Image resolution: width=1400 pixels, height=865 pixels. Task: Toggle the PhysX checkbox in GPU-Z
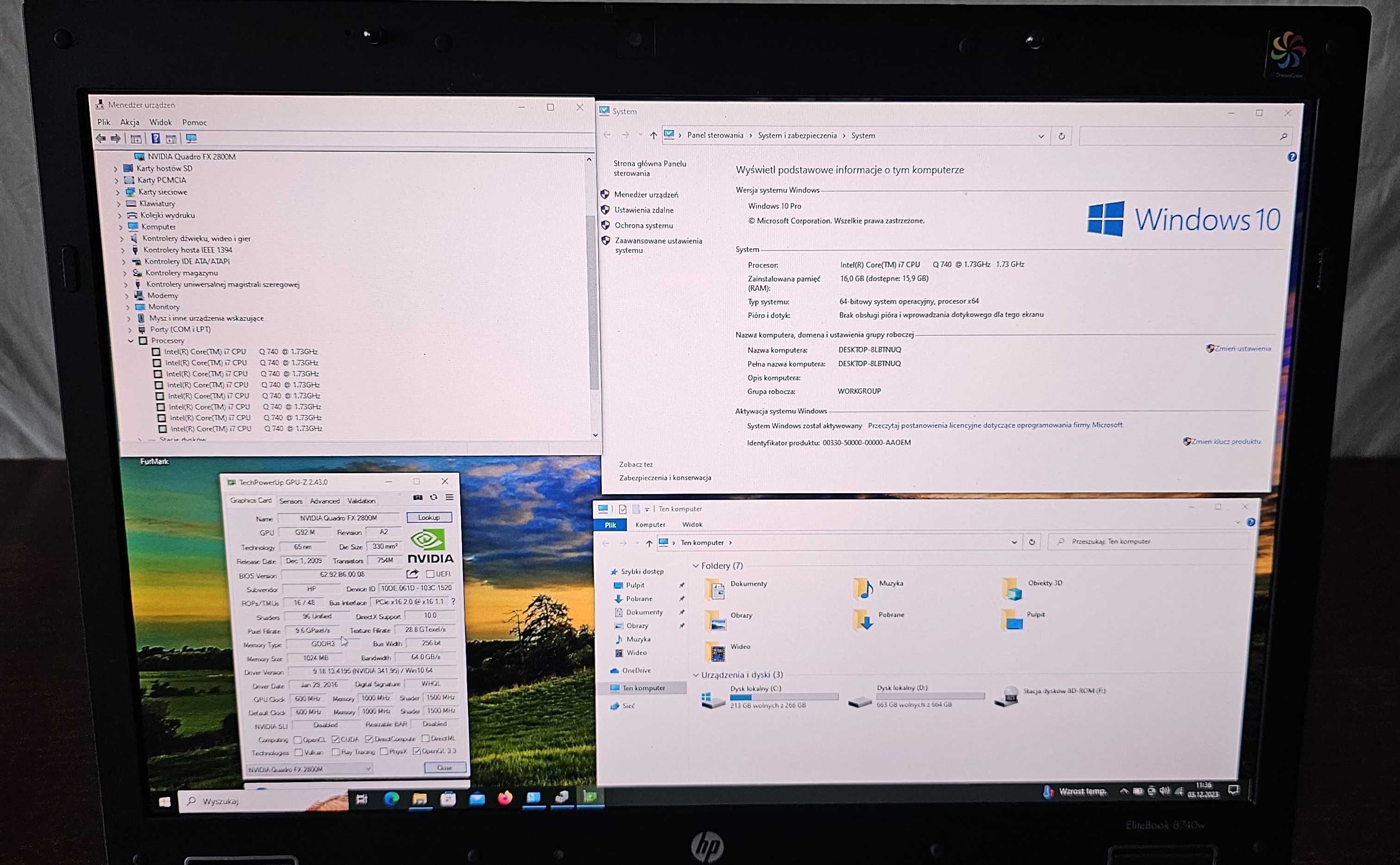click(384, 751)
